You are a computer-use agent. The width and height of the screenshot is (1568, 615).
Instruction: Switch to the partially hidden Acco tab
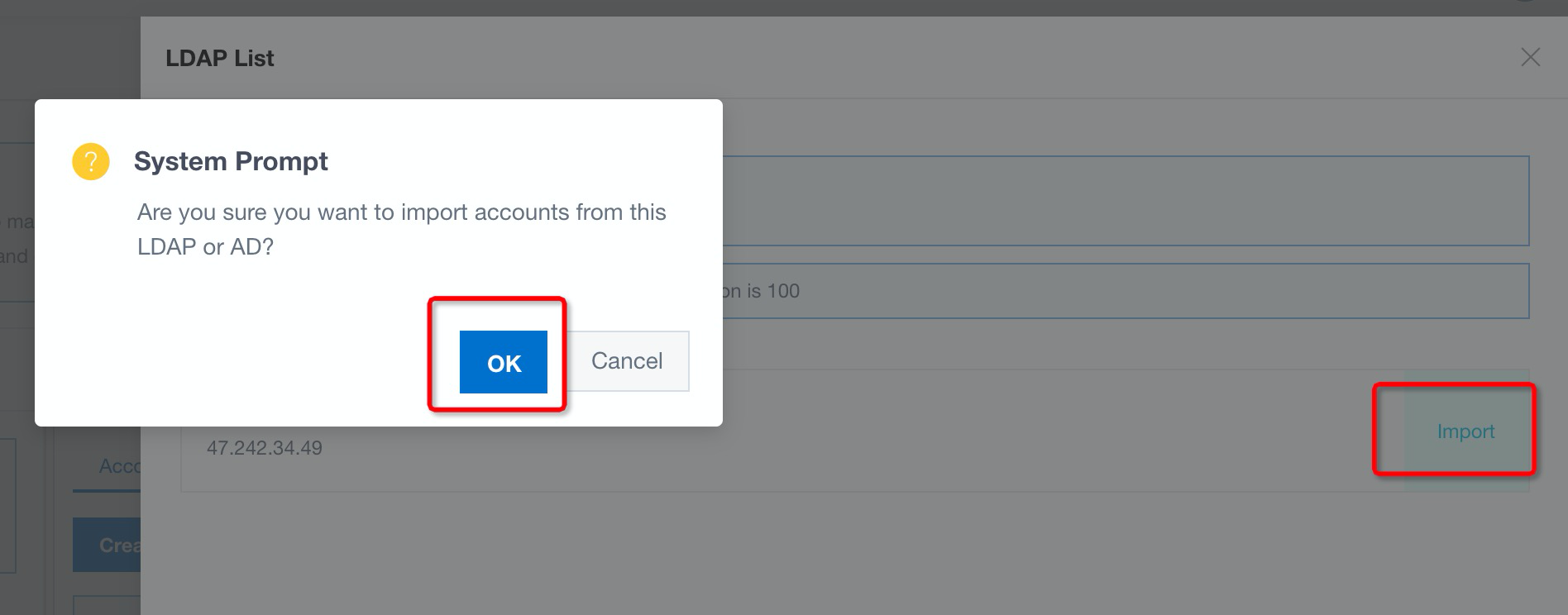[118, 466]
